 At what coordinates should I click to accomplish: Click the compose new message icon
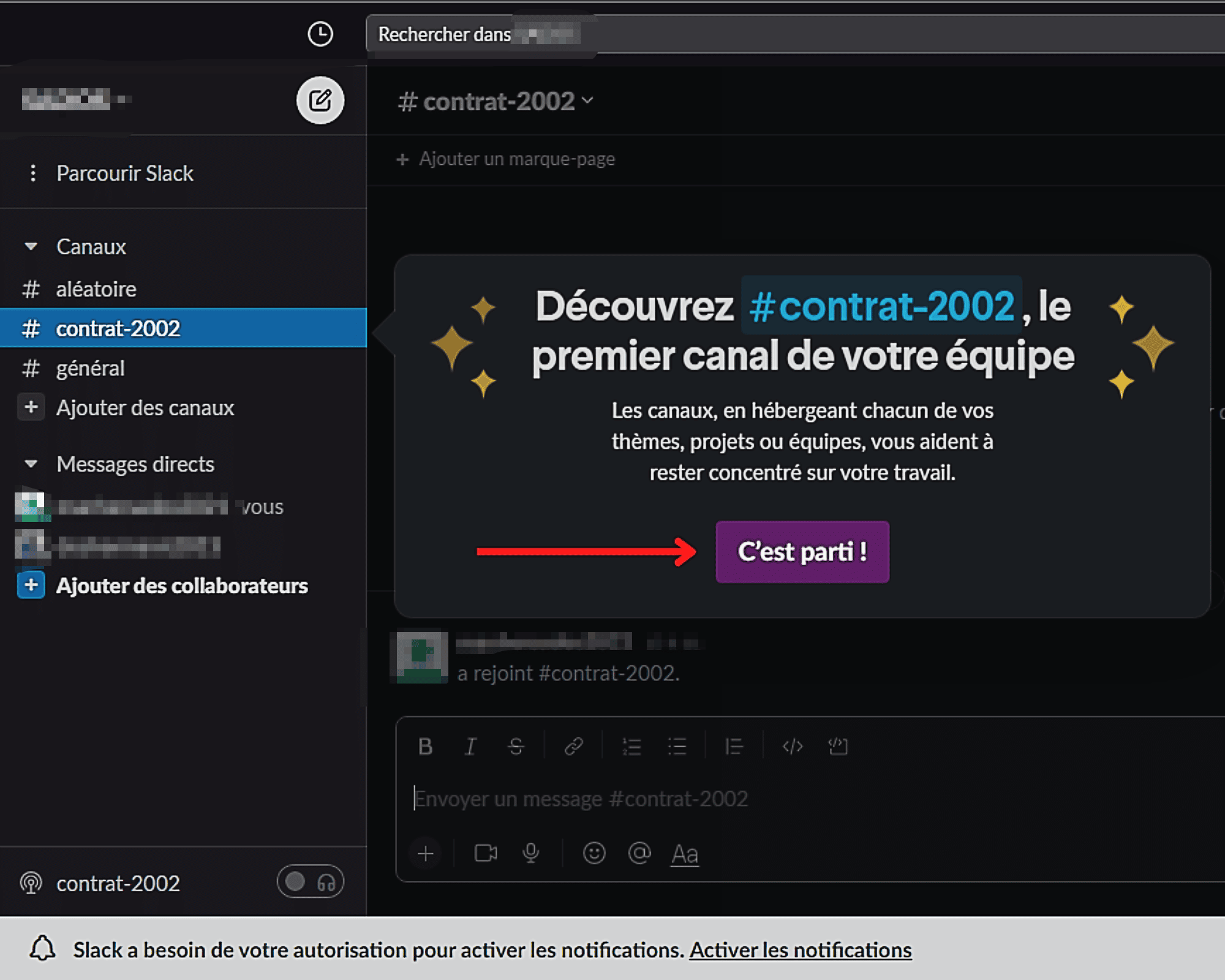pos(320,100)
